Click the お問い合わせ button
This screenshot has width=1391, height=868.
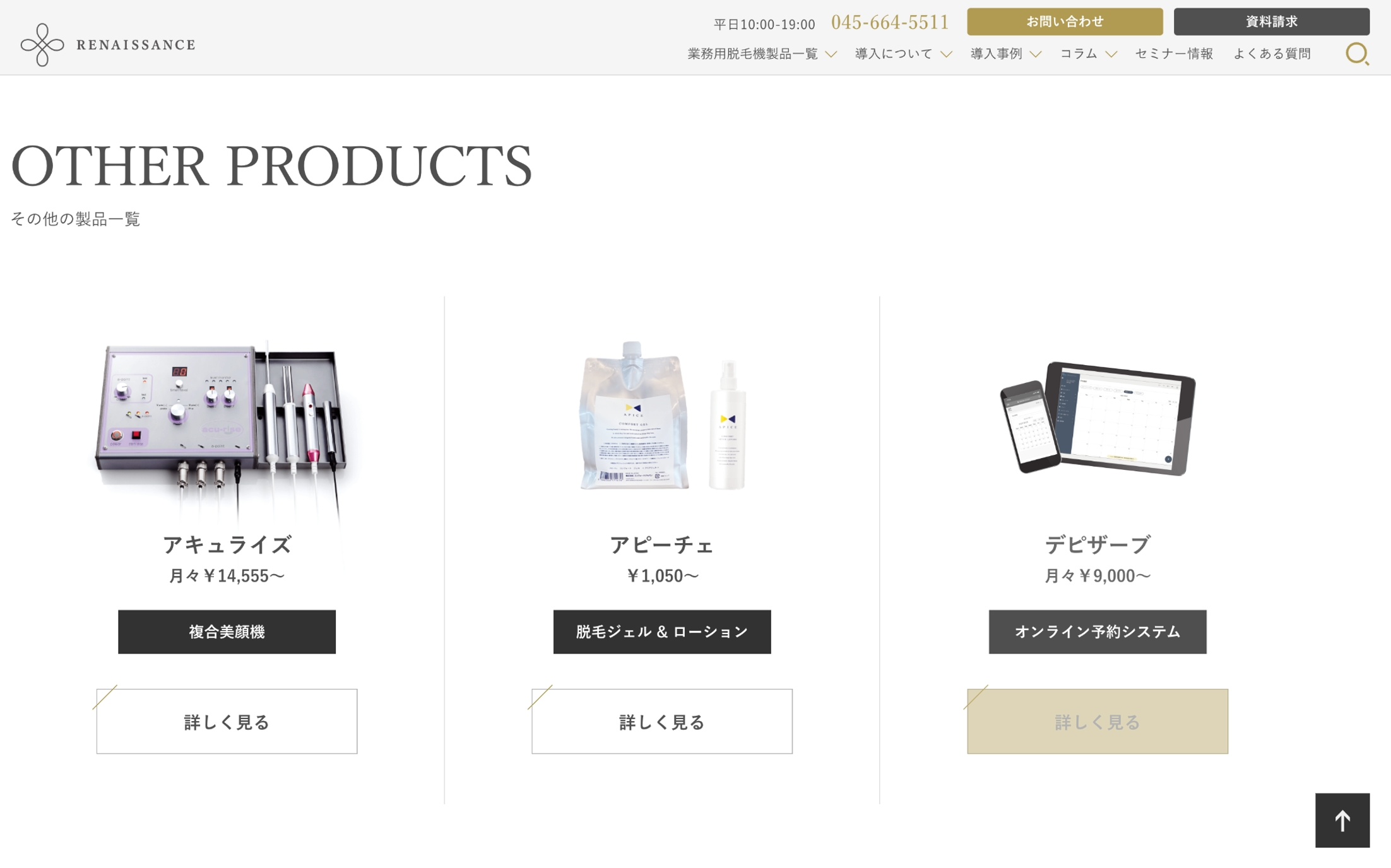pos(1065,21)
